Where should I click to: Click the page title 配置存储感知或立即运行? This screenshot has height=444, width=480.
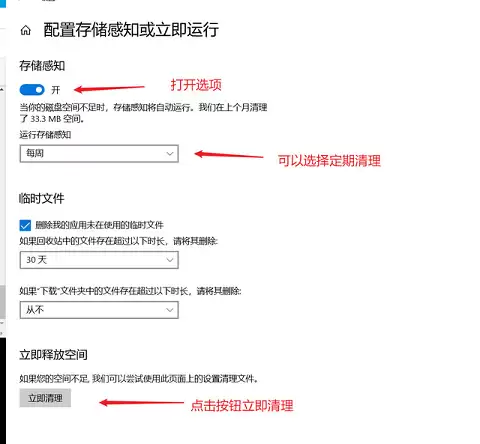[131, 30]
